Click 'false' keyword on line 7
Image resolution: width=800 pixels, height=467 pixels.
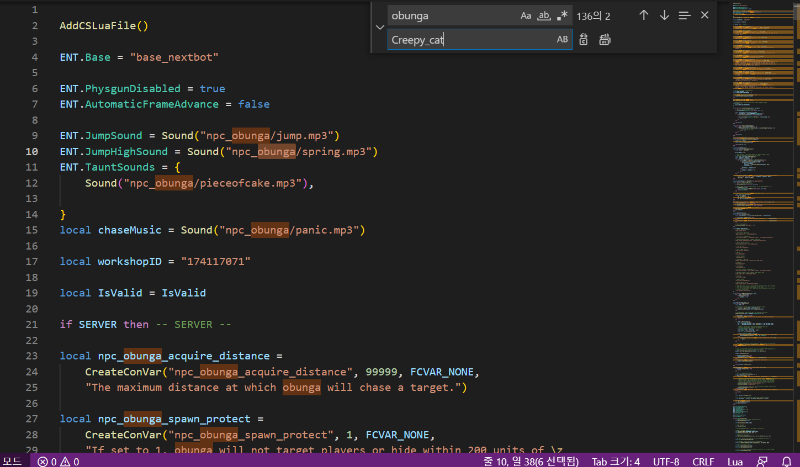coord(254,105)
